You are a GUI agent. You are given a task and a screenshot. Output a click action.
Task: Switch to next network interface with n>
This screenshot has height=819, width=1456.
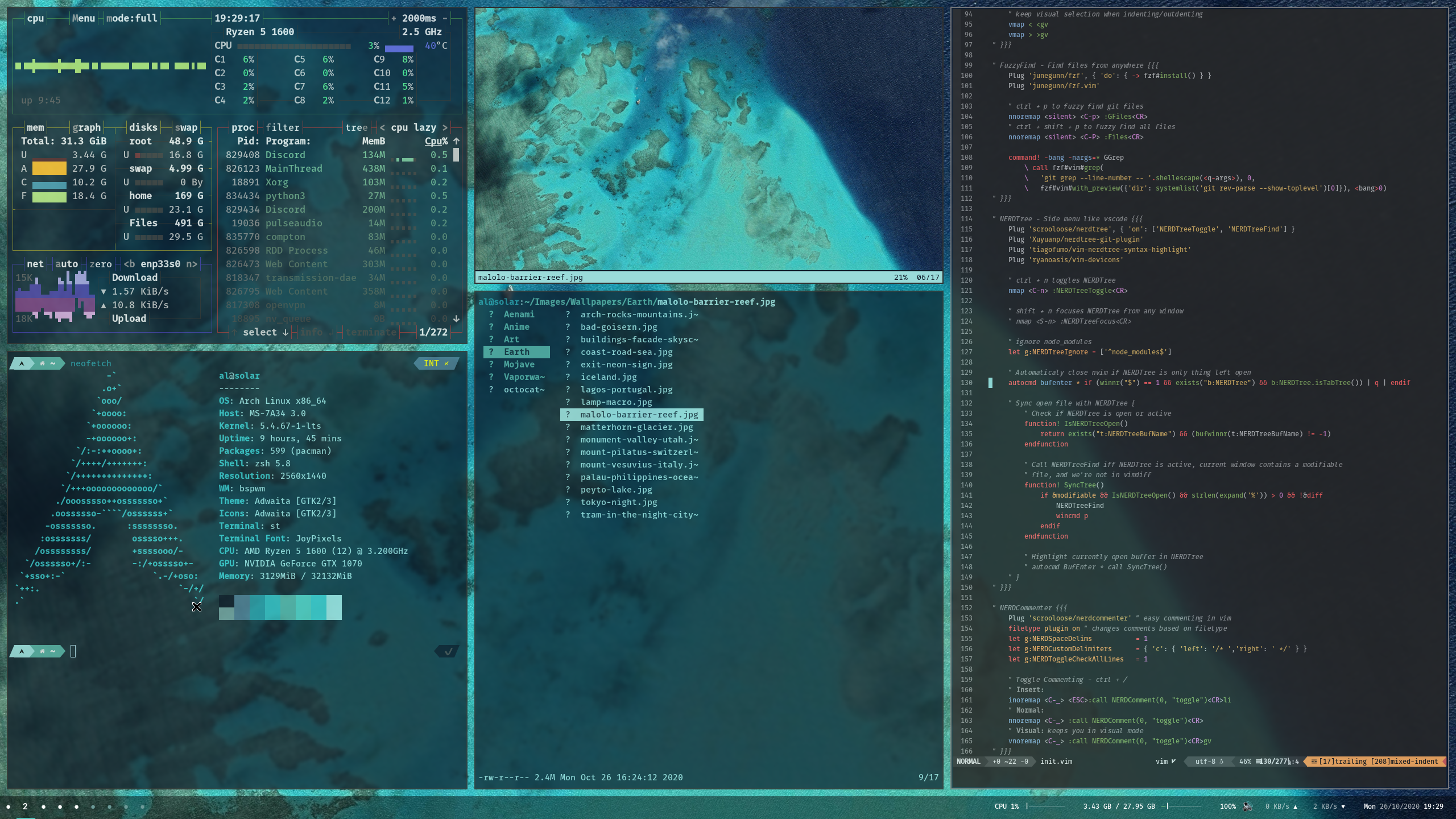(192, 264)
